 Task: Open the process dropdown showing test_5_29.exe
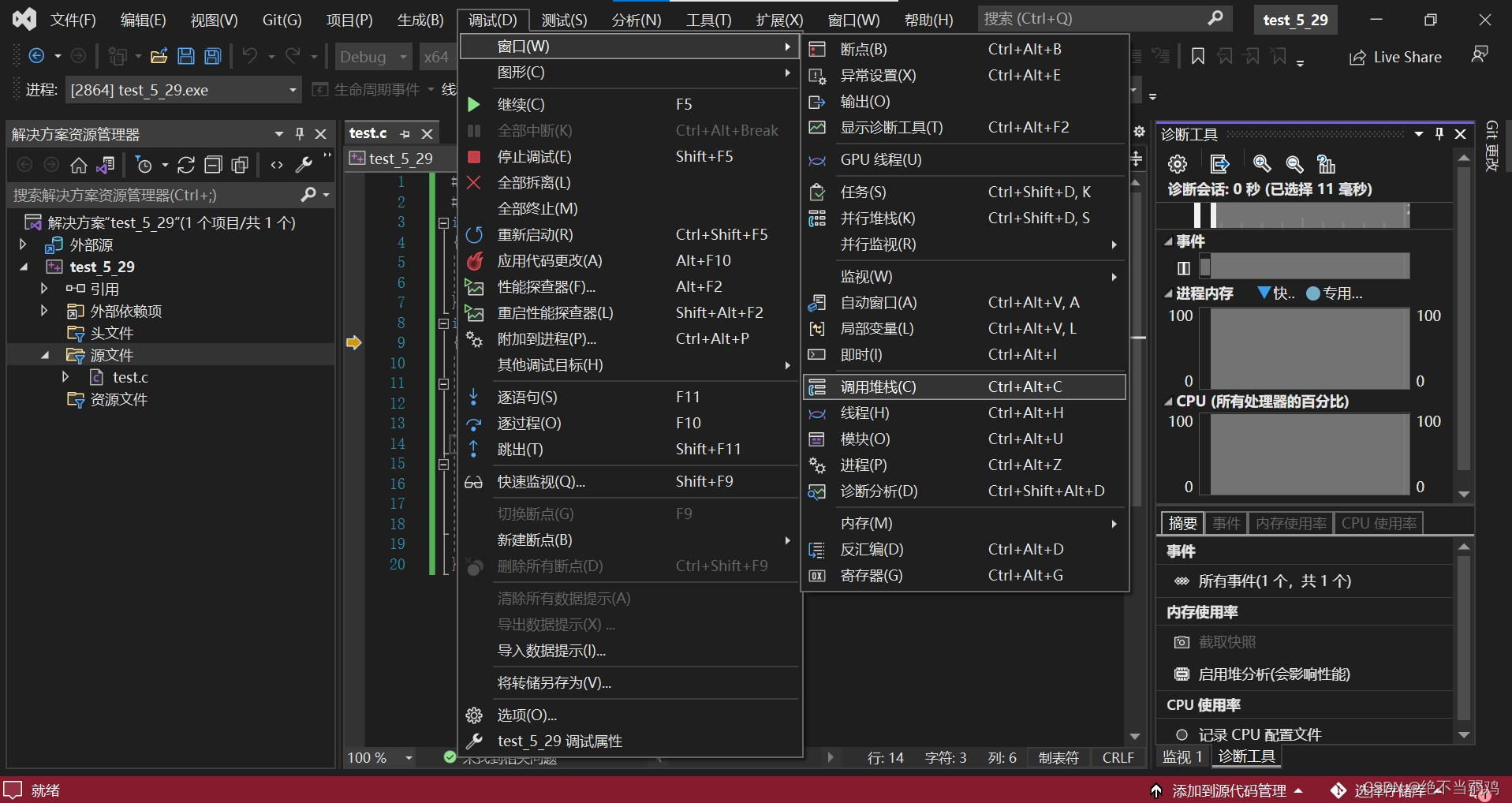tap(291, 89)
